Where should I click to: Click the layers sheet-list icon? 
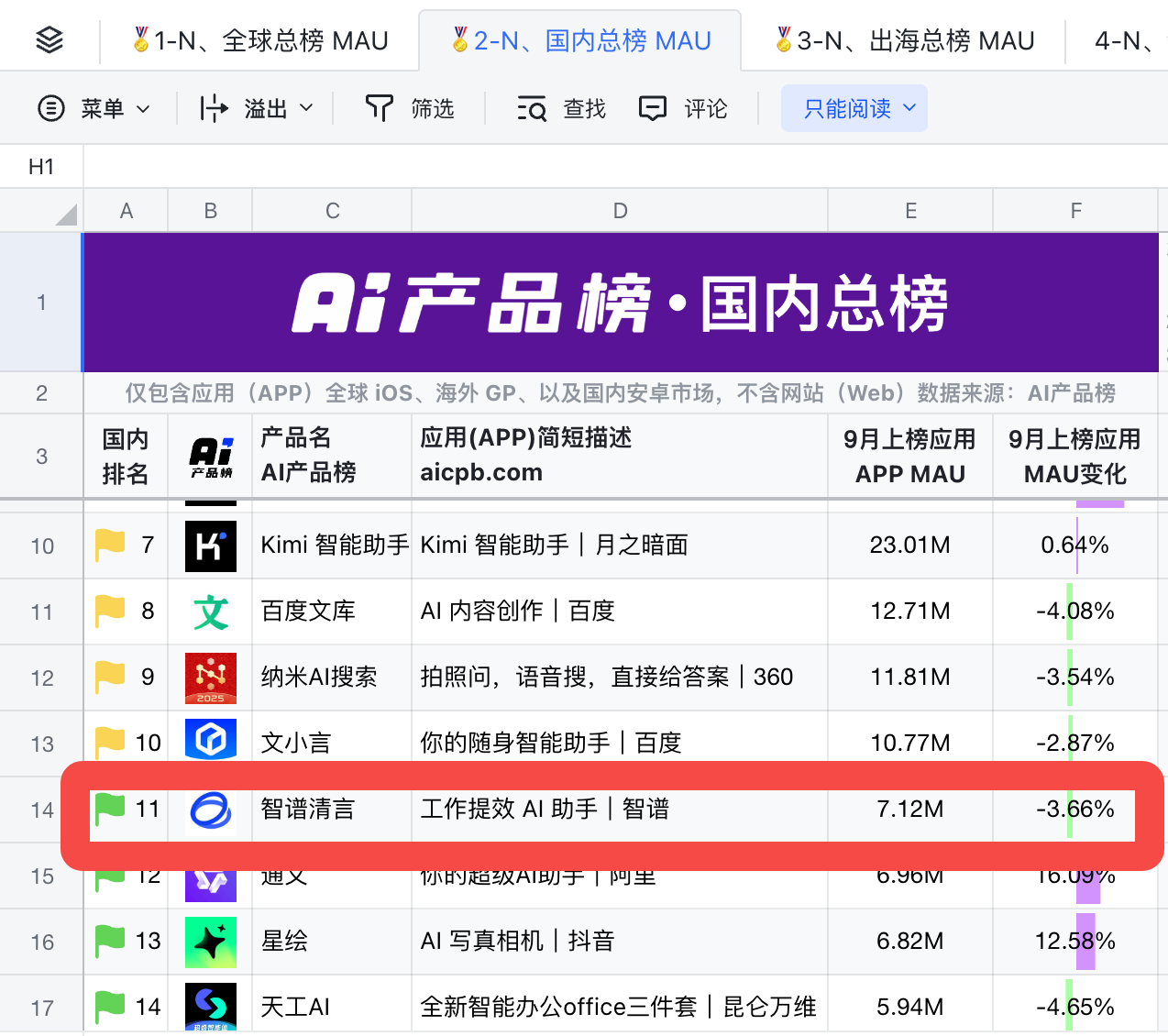(x=50, y=40)
